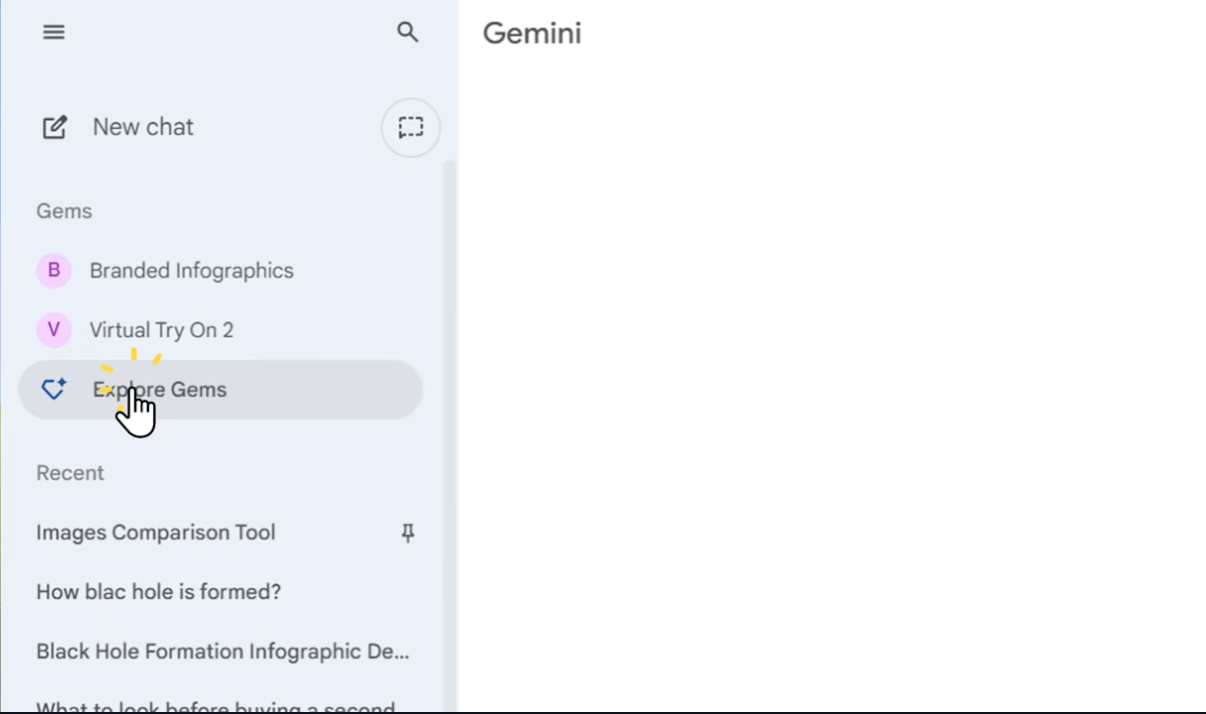
Task: Open the Branded Infographics gem
Action: point(191,271)
